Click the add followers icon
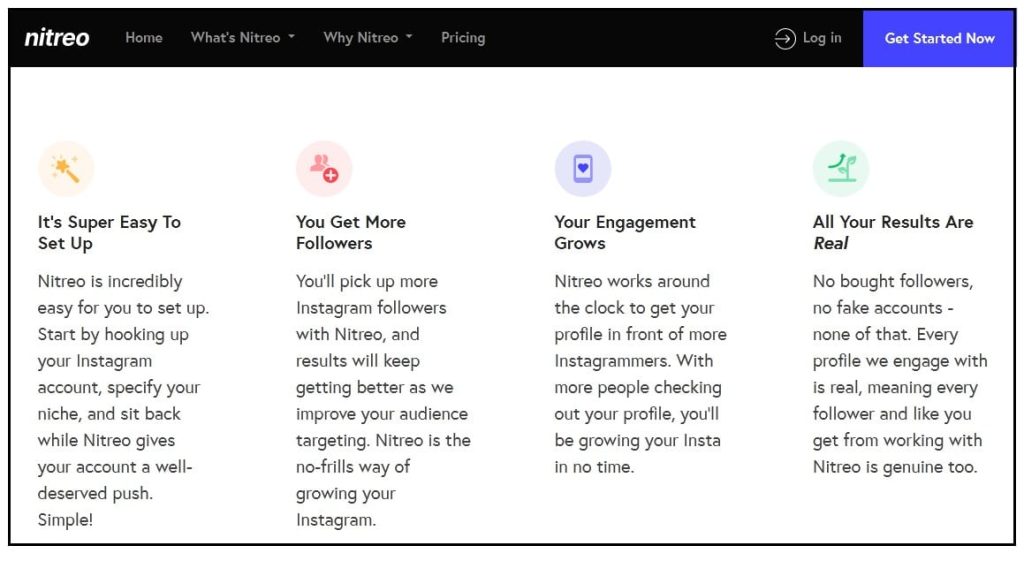 tap(324, 168)
